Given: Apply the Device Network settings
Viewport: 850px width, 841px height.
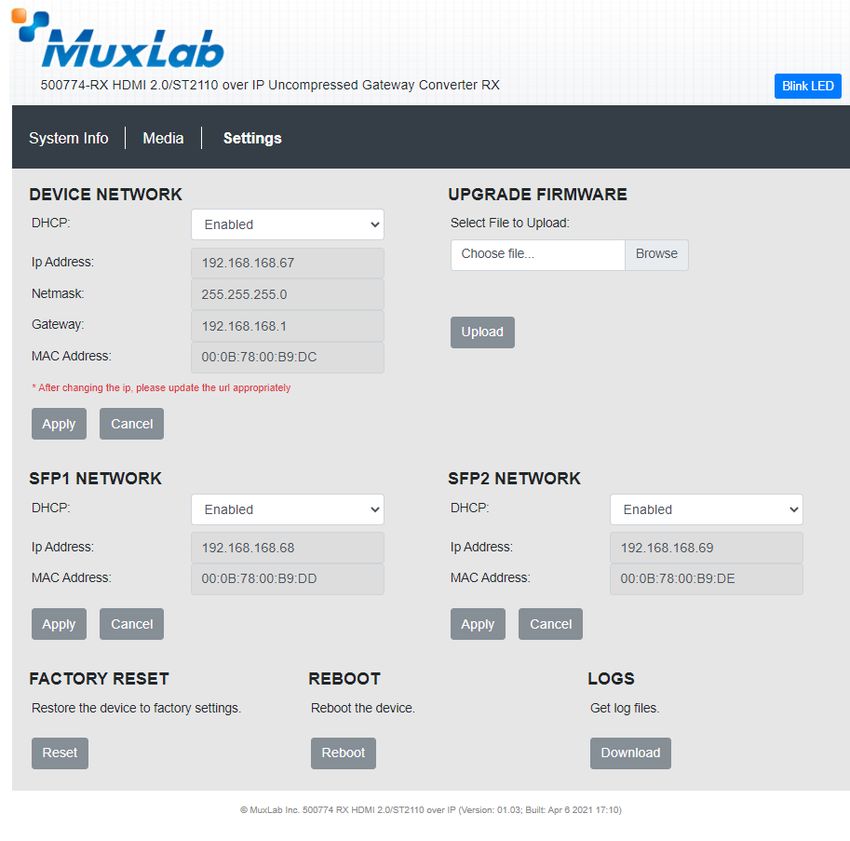Looking at the screenshot, I should pyautogui.click(x=59, y=424).
